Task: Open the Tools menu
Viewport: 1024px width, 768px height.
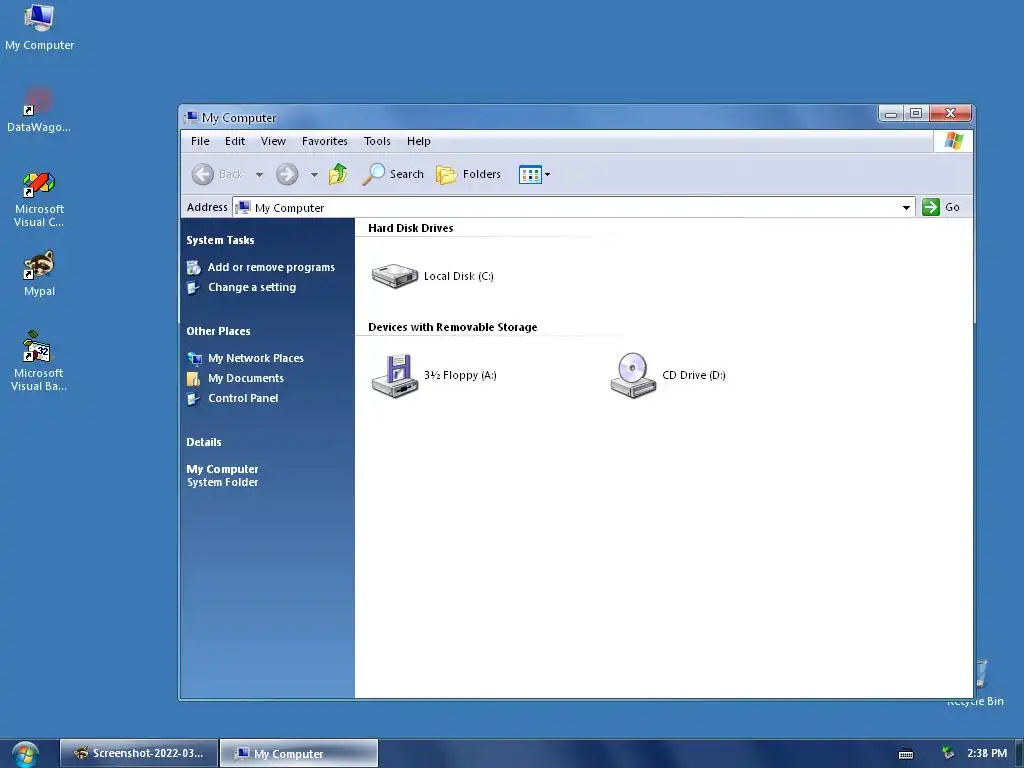Action: (x=377, y=141)
